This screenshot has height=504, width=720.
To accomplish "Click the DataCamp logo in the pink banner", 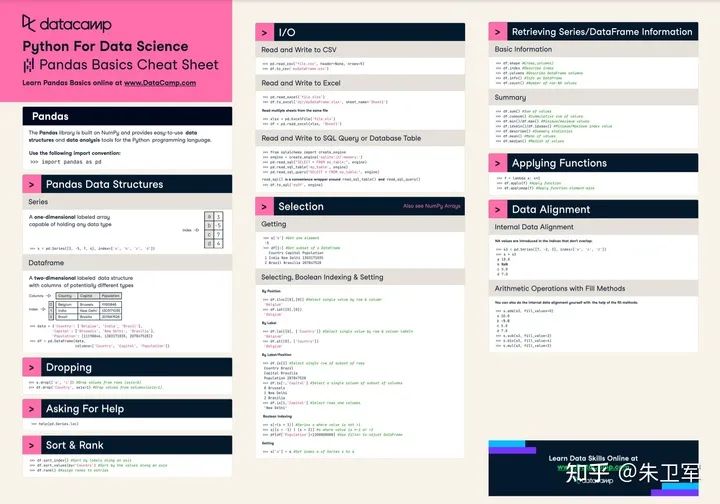I will [x=67, y=24].
